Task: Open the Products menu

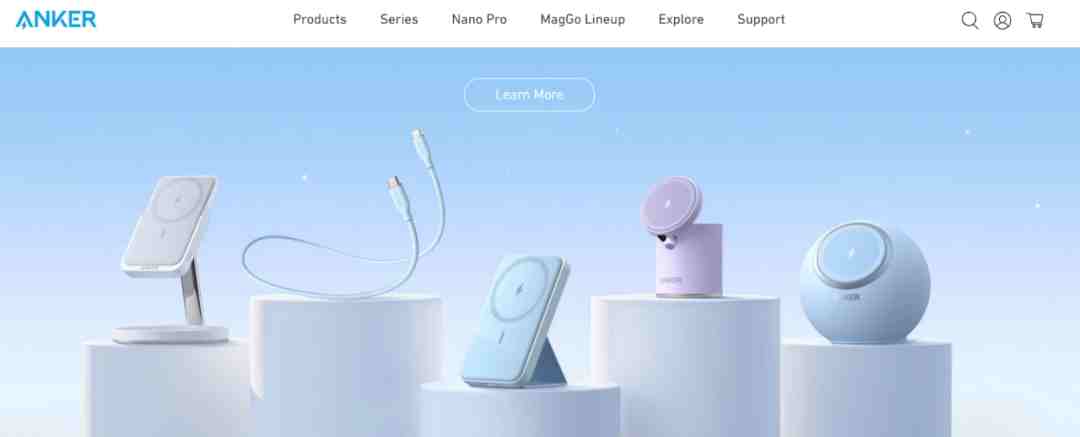Action: coord(320,19)
